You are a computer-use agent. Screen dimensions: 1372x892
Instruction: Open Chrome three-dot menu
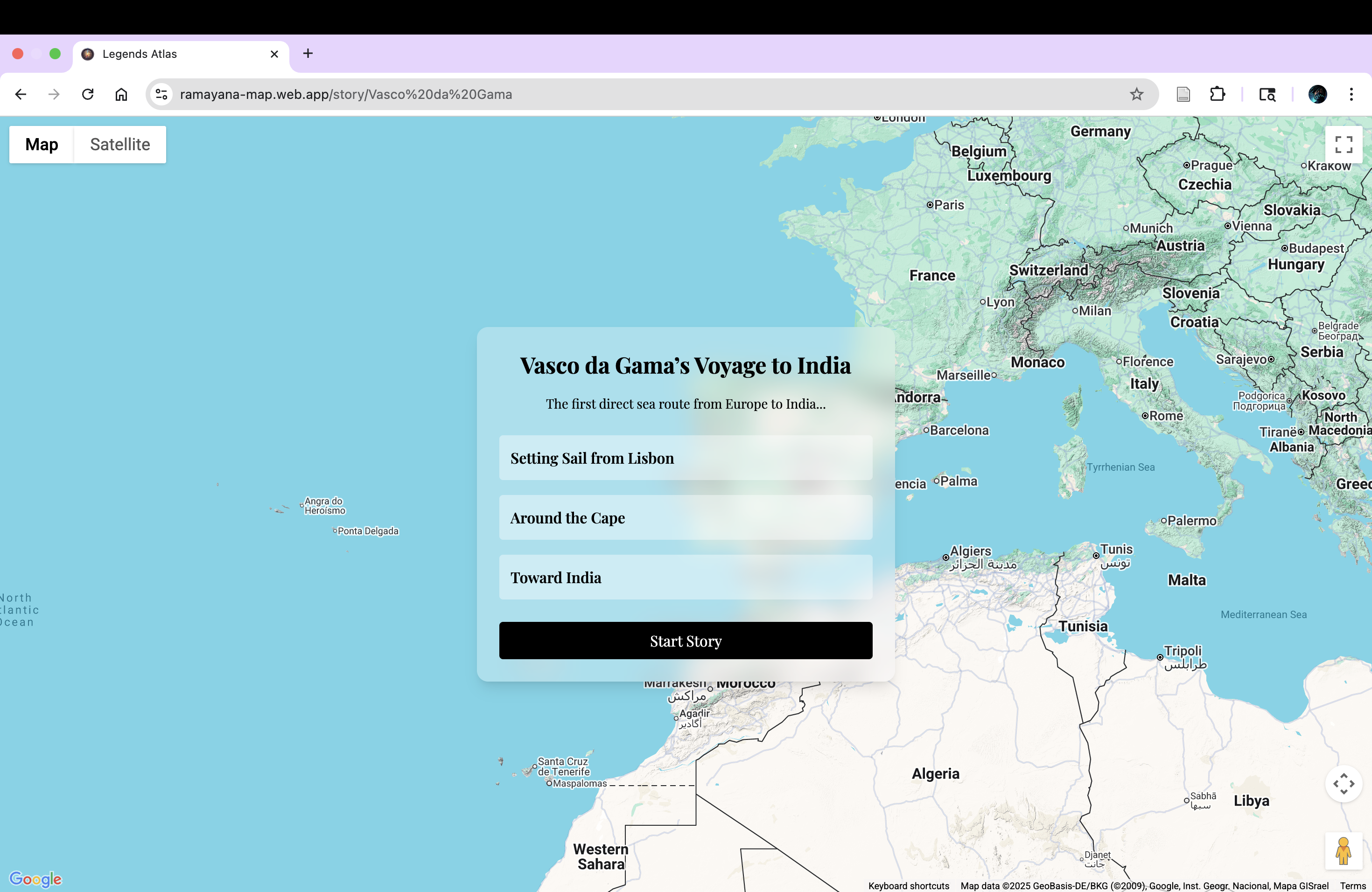click(1351, 95)
